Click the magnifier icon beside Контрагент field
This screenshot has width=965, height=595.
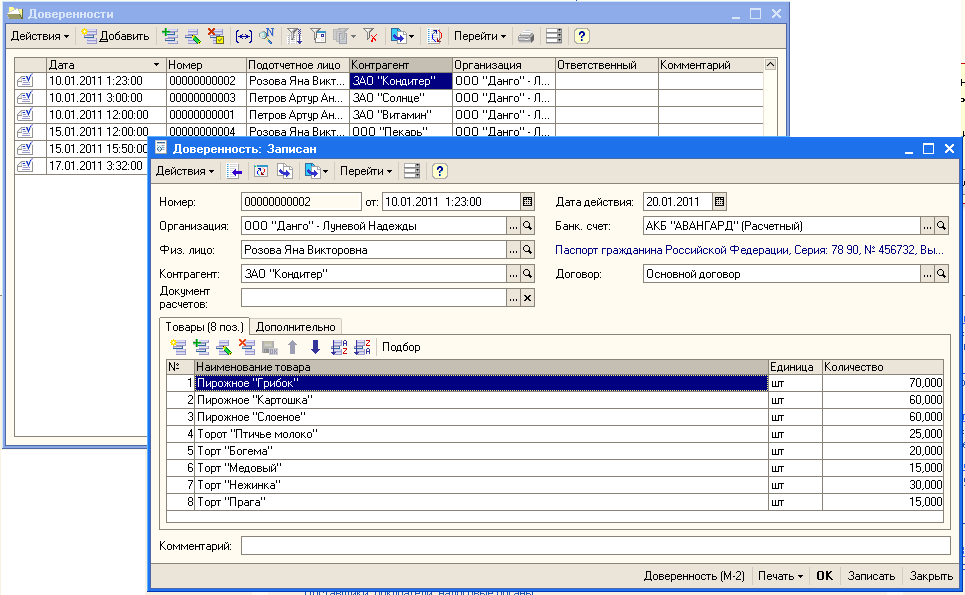pos(528,273)
